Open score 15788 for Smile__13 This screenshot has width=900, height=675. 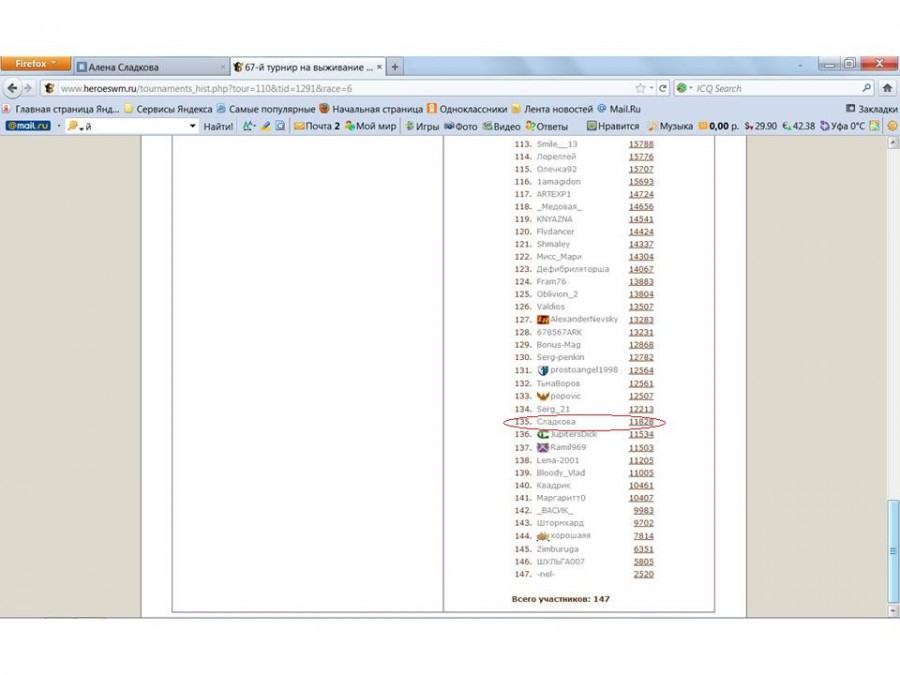tap(641, 144)
